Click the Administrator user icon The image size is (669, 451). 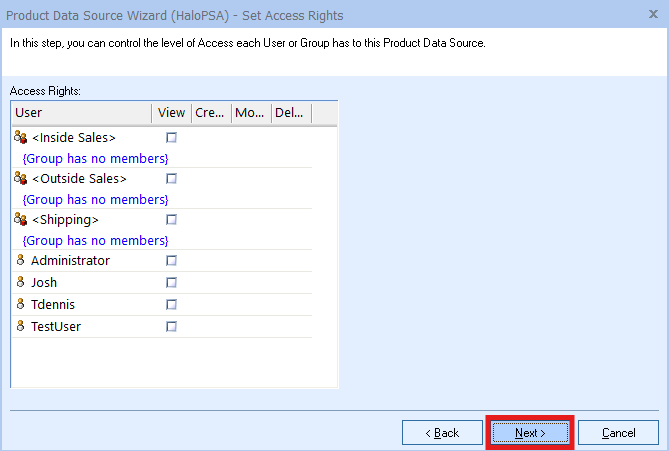pos(21,261)
